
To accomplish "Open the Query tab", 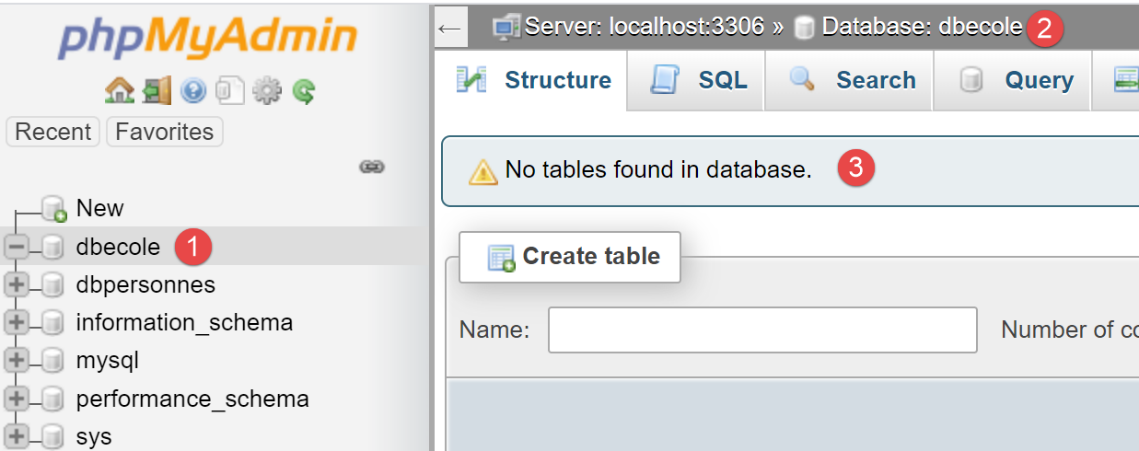I will coord(1017,80).
